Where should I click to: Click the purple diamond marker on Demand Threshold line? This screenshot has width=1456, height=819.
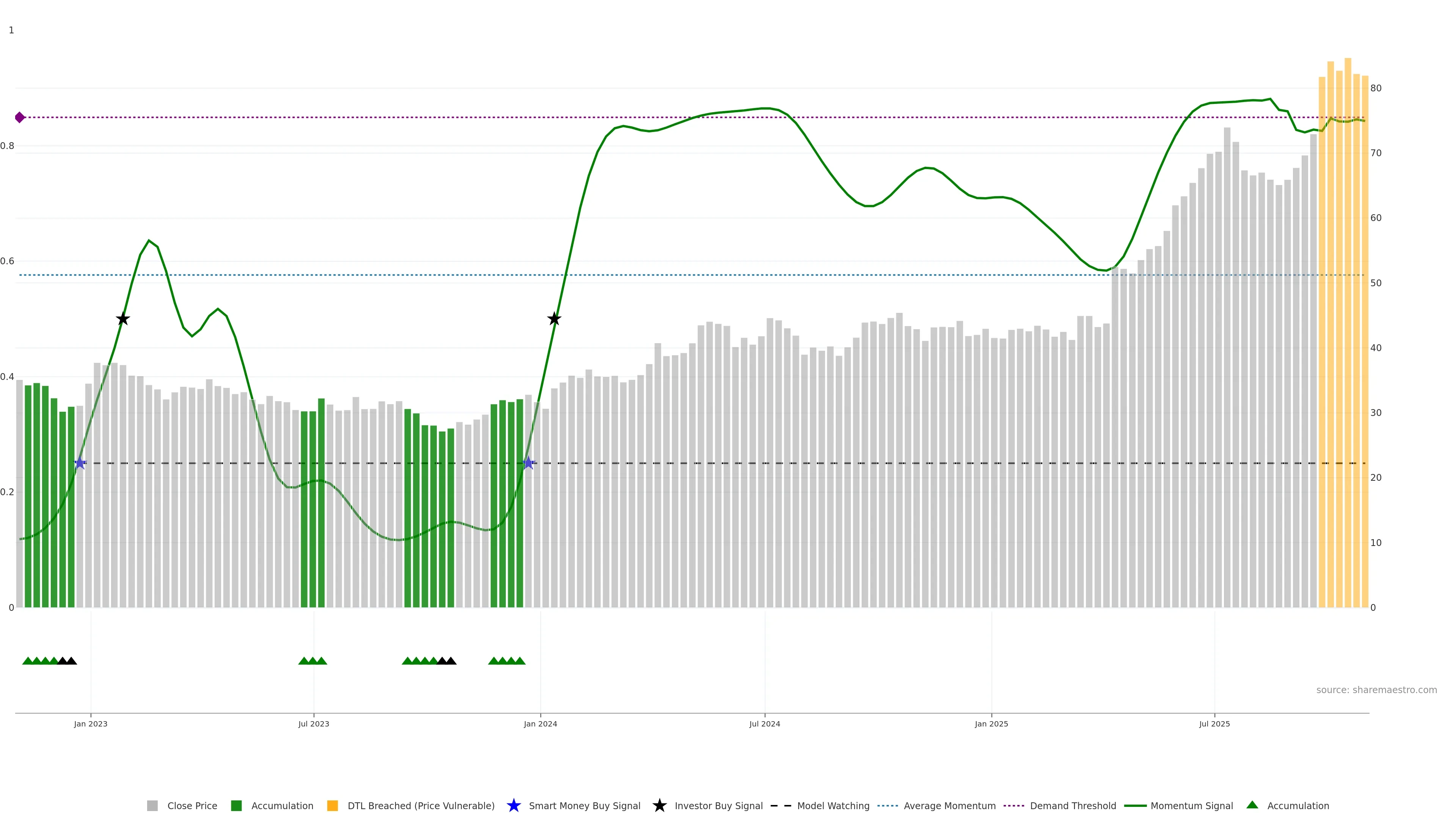tap(20, 118)
